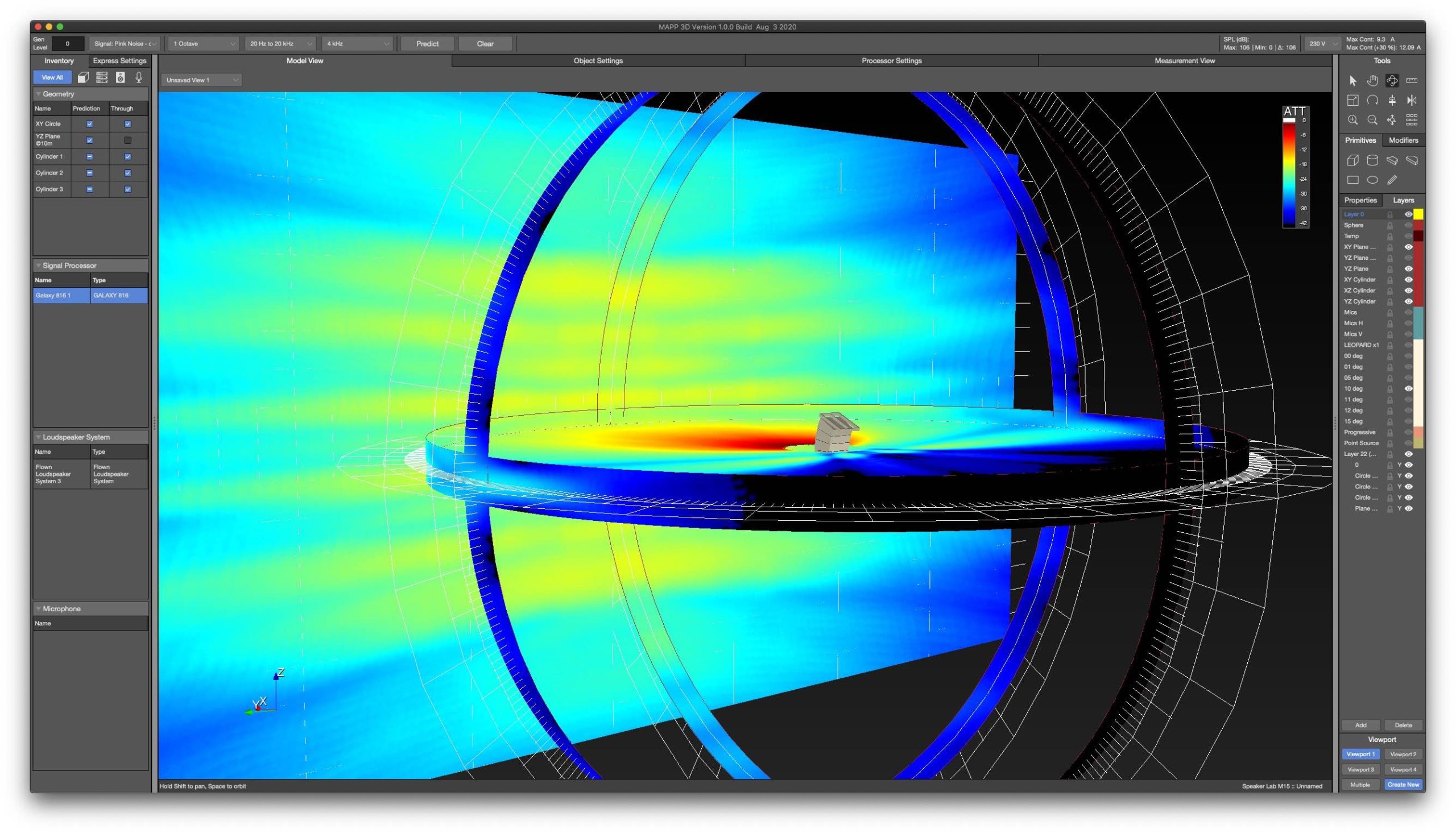Click the third wedge primitive icon
The height and width of the screenshot is (833, 1456).
click(x=1392, y=160)
